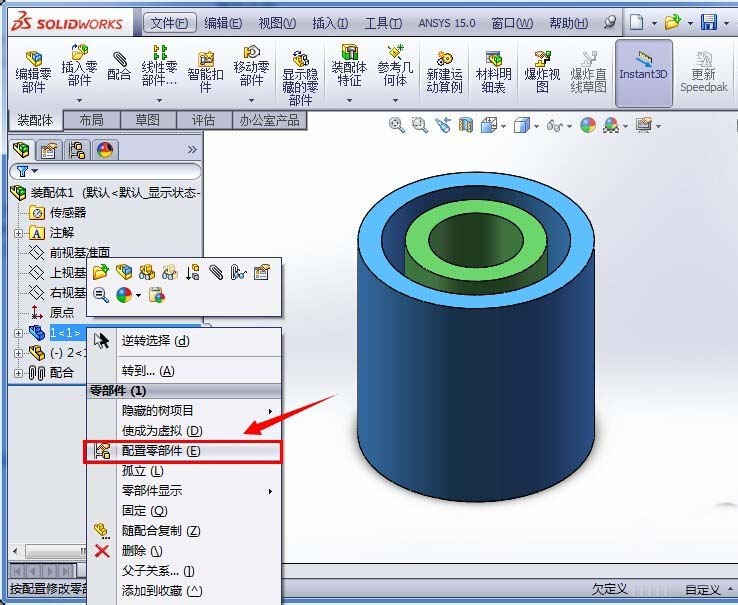This screenshot has height=605, width=738.
Task: Open Assembly Features (装配体特征) tool
Action: tap(349, 65)
